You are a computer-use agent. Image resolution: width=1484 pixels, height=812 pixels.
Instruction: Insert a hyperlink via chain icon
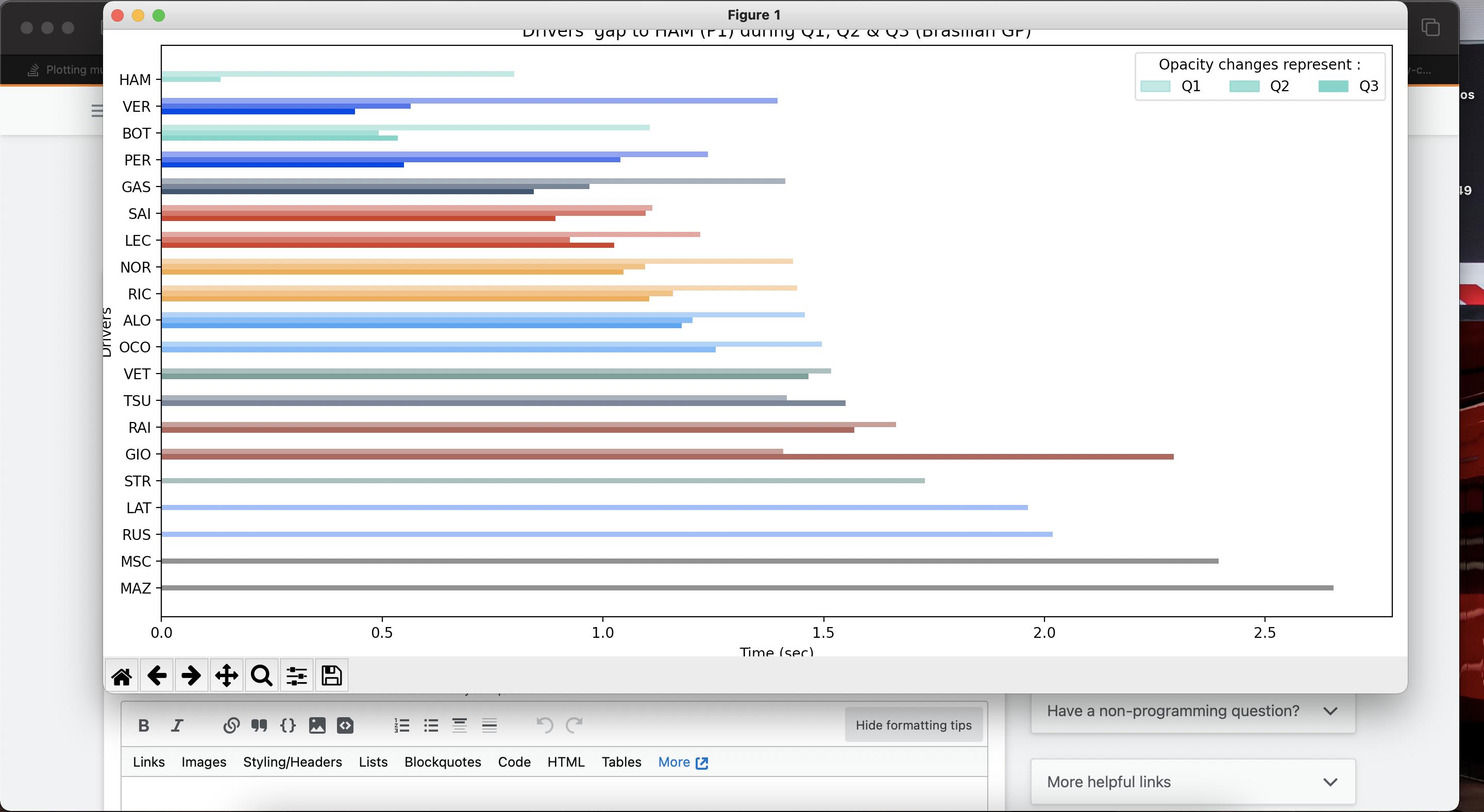[231, 725]
